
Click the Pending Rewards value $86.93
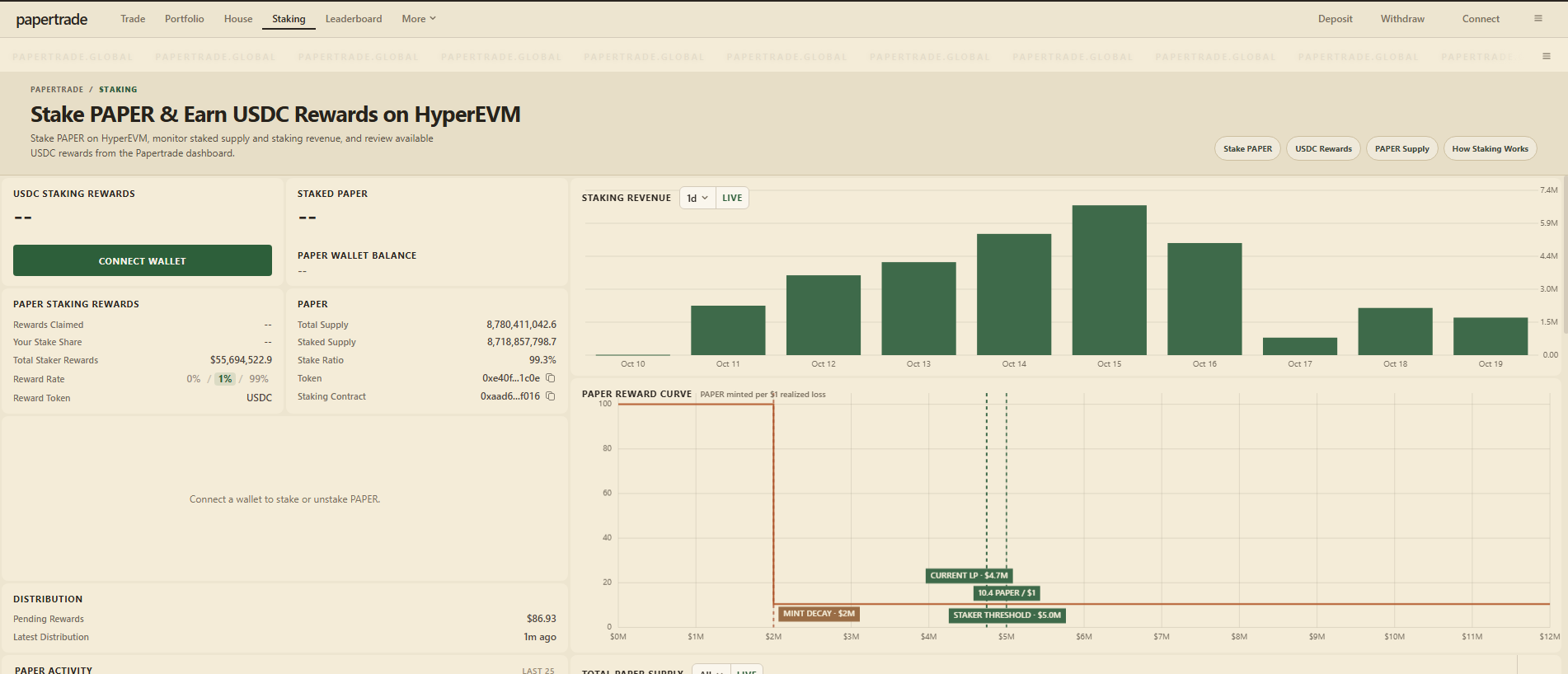[x=542, y=619]
